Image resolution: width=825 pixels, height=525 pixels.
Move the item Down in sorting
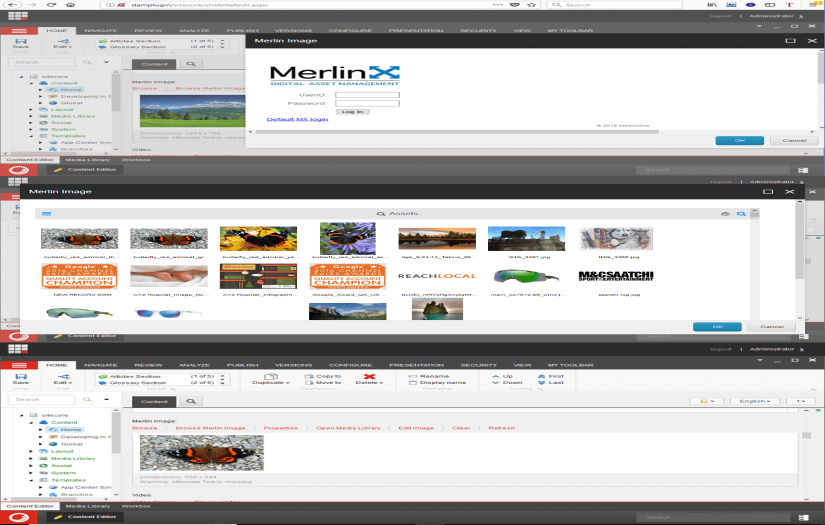(507, 383)
